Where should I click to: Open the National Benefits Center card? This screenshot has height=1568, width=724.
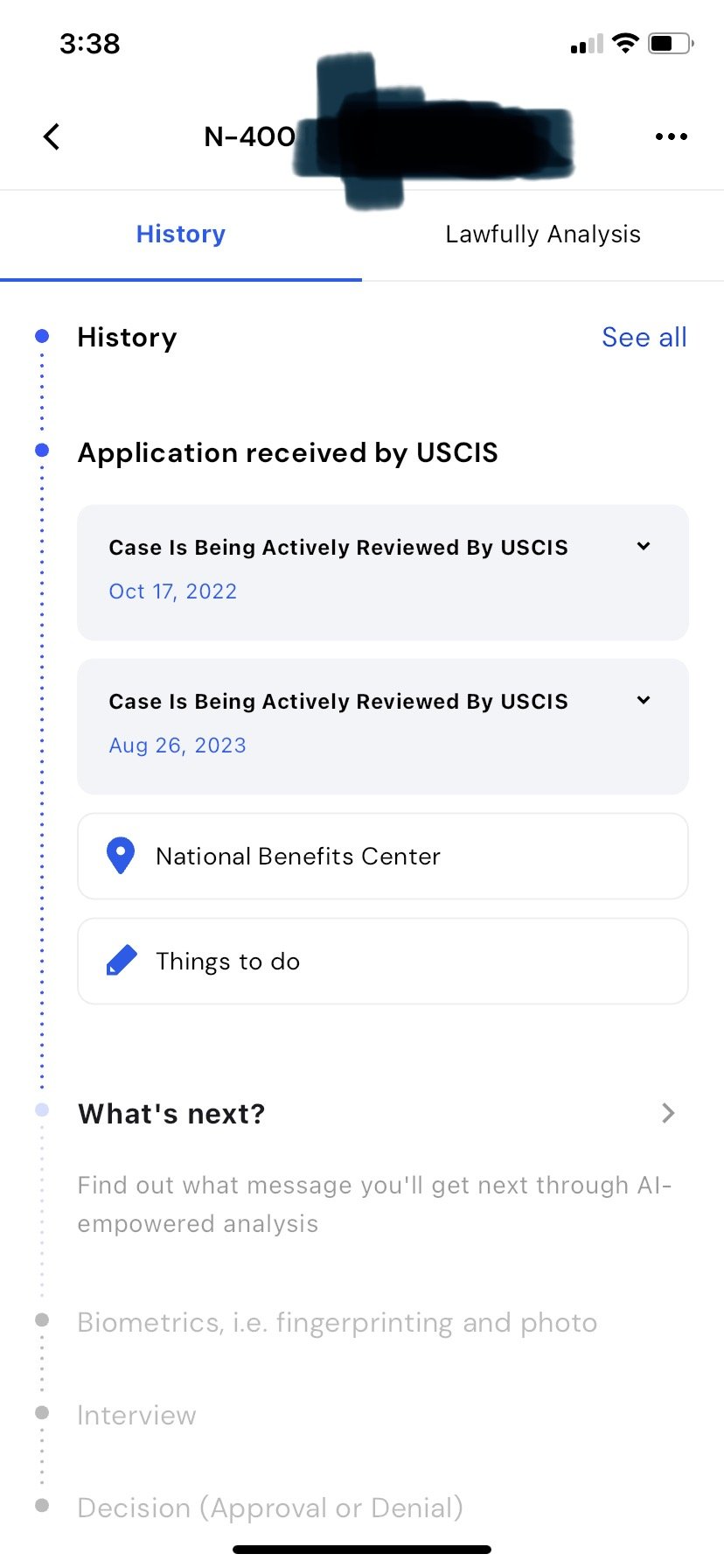[x=383, y=856]
